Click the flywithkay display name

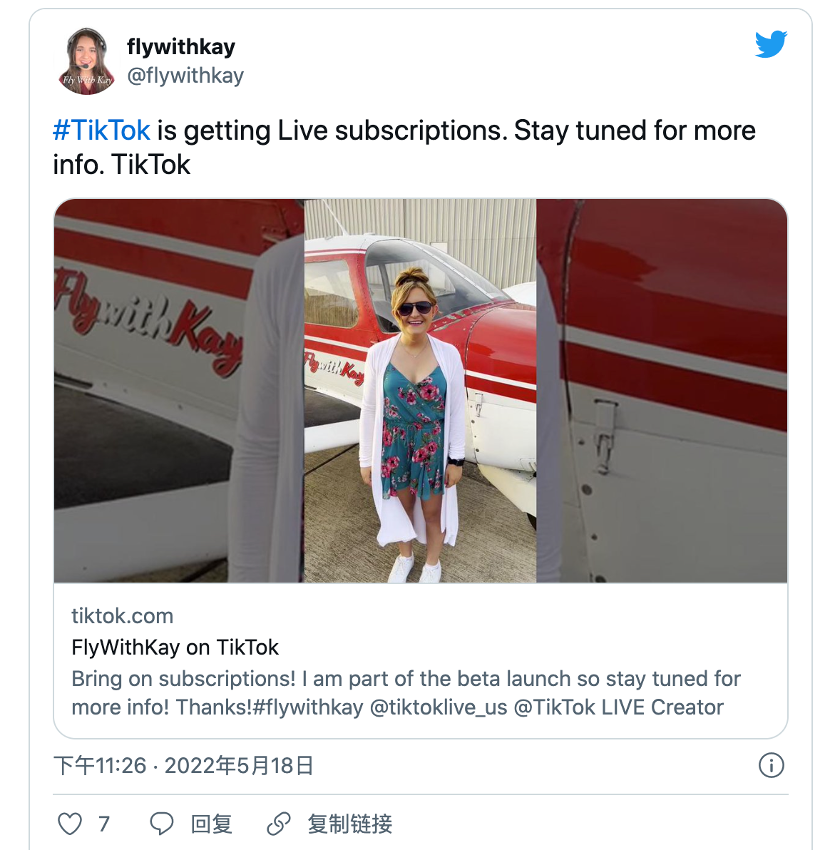(181, 47)
